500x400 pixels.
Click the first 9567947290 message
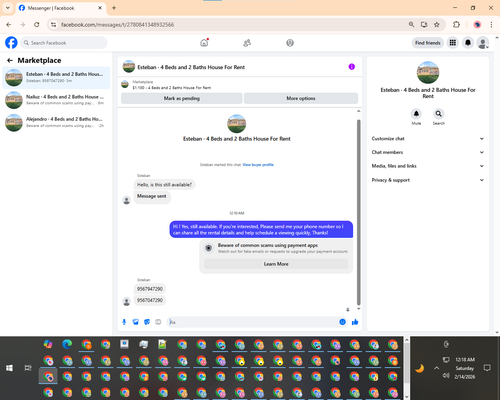150,289
